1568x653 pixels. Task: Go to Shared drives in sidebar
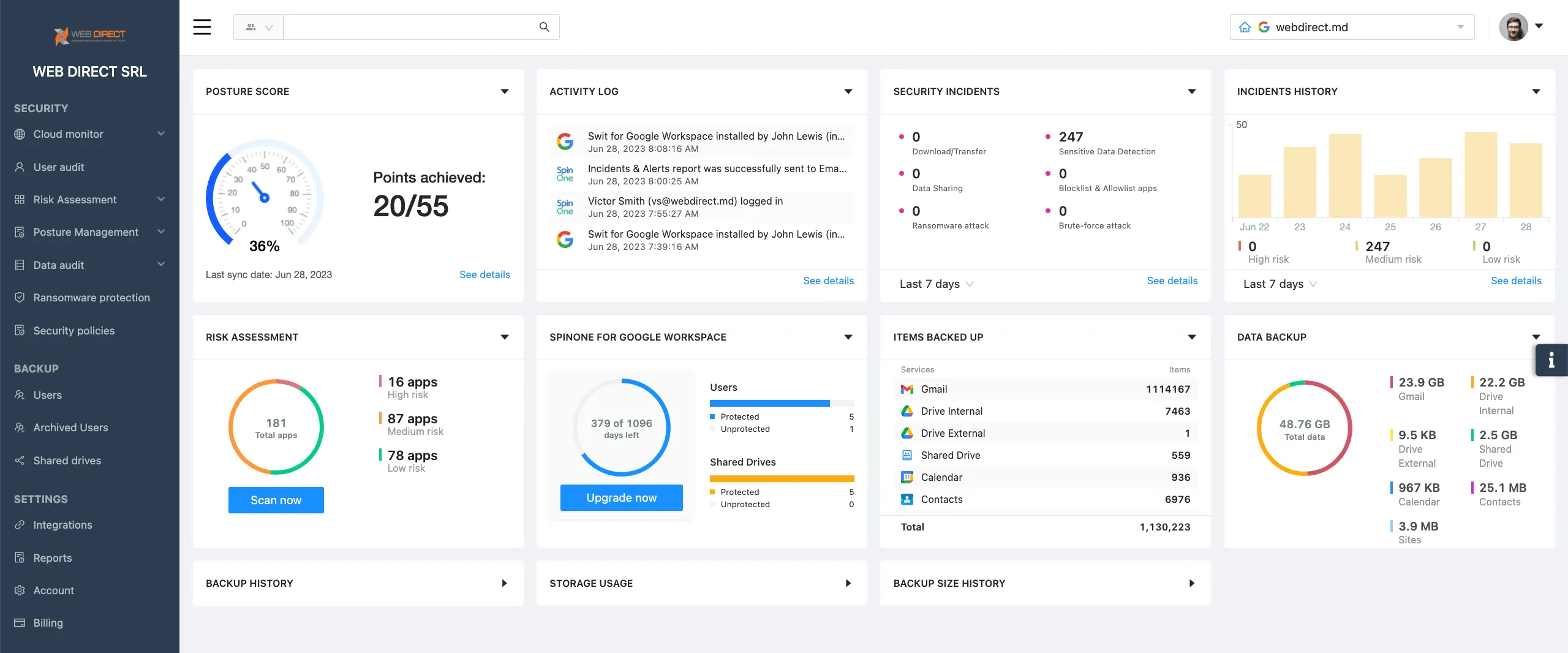(x=67, y=461)
